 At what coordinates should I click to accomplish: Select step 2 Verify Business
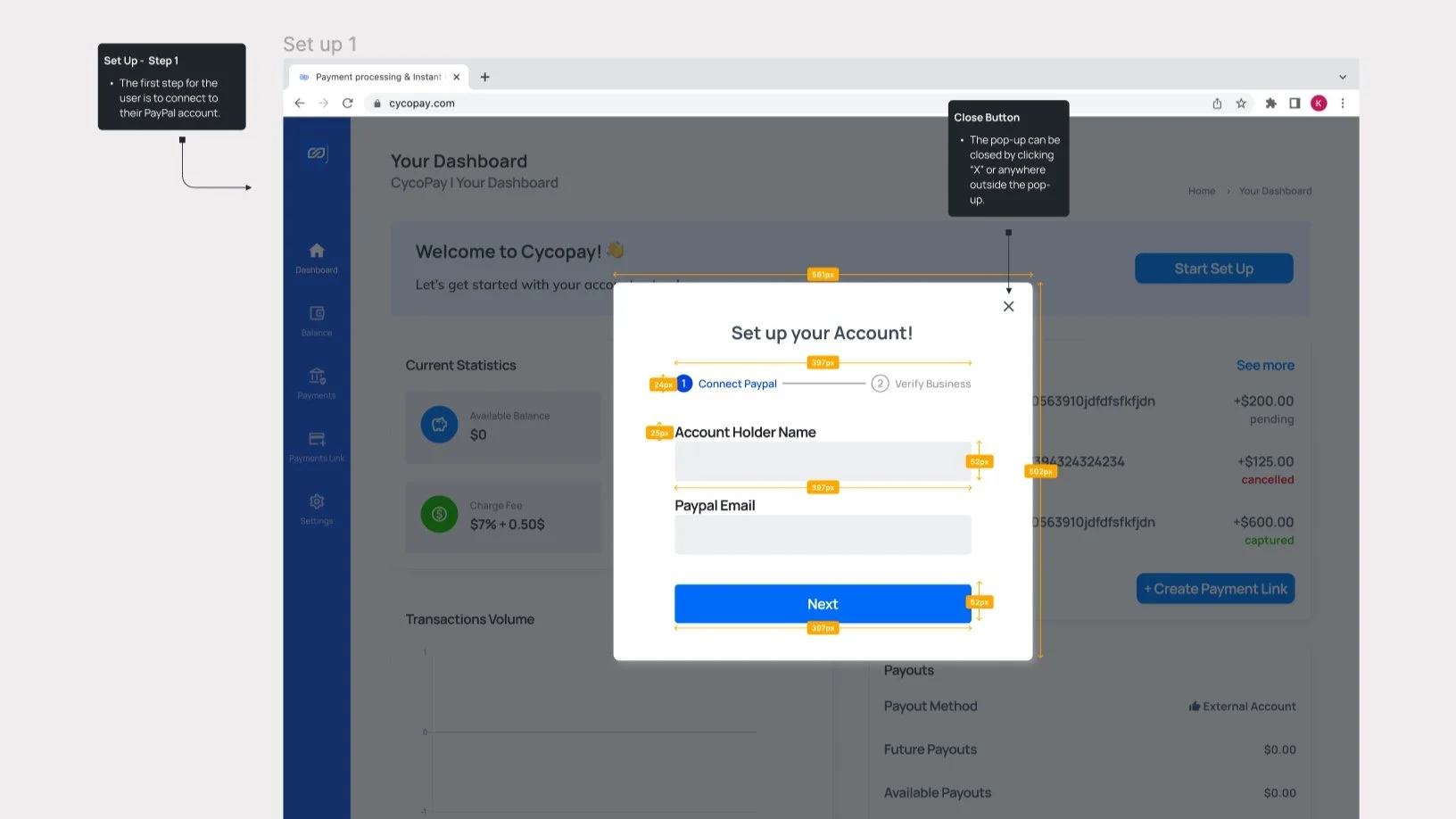922,384
